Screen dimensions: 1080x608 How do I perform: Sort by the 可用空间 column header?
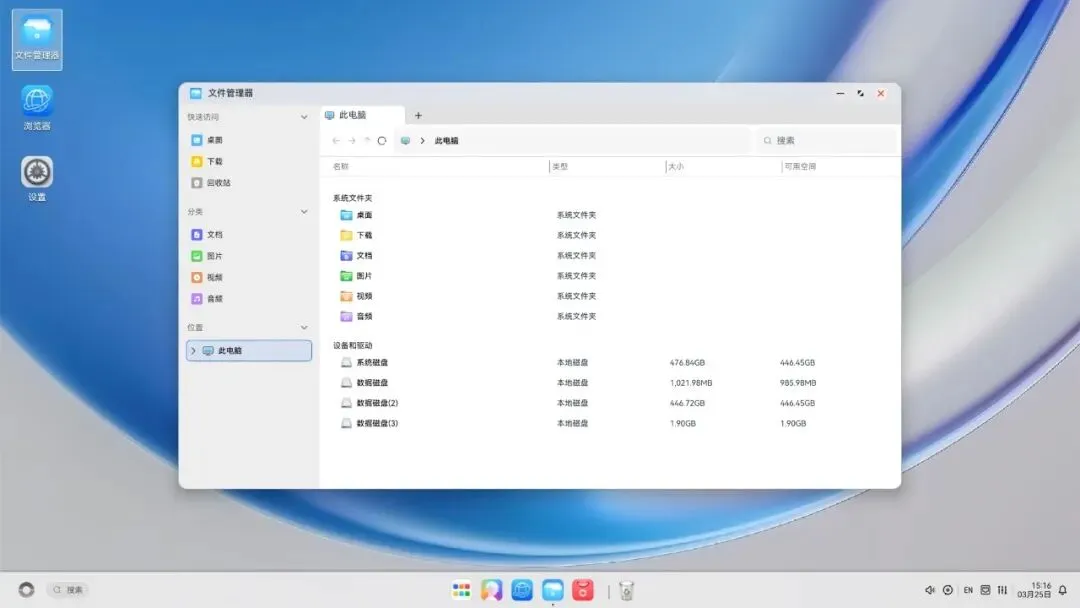800,167
